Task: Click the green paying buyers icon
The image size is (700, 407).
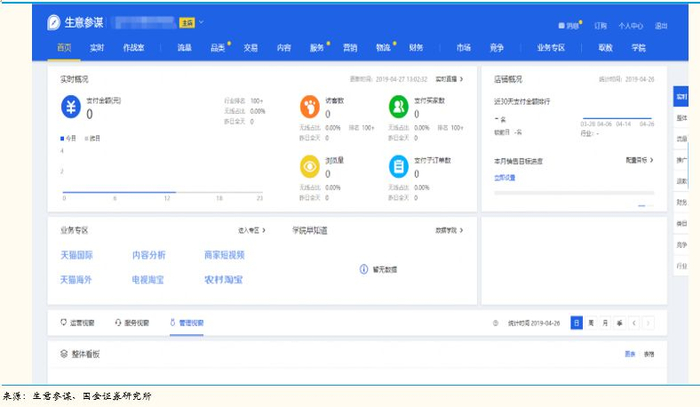Action: [x=399, y=107]
